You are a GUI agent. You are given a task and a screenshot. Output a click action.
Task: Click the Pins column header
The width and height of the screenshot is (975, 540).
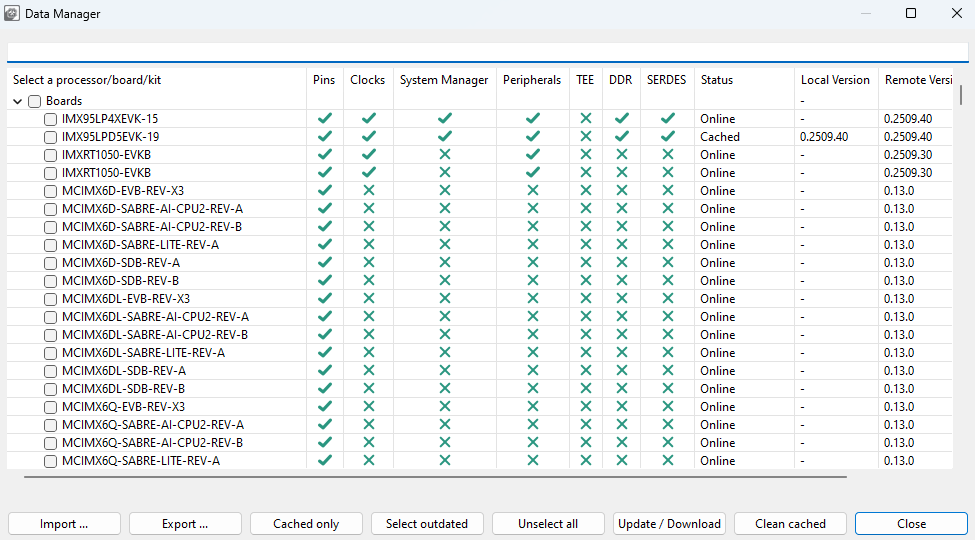324,80
